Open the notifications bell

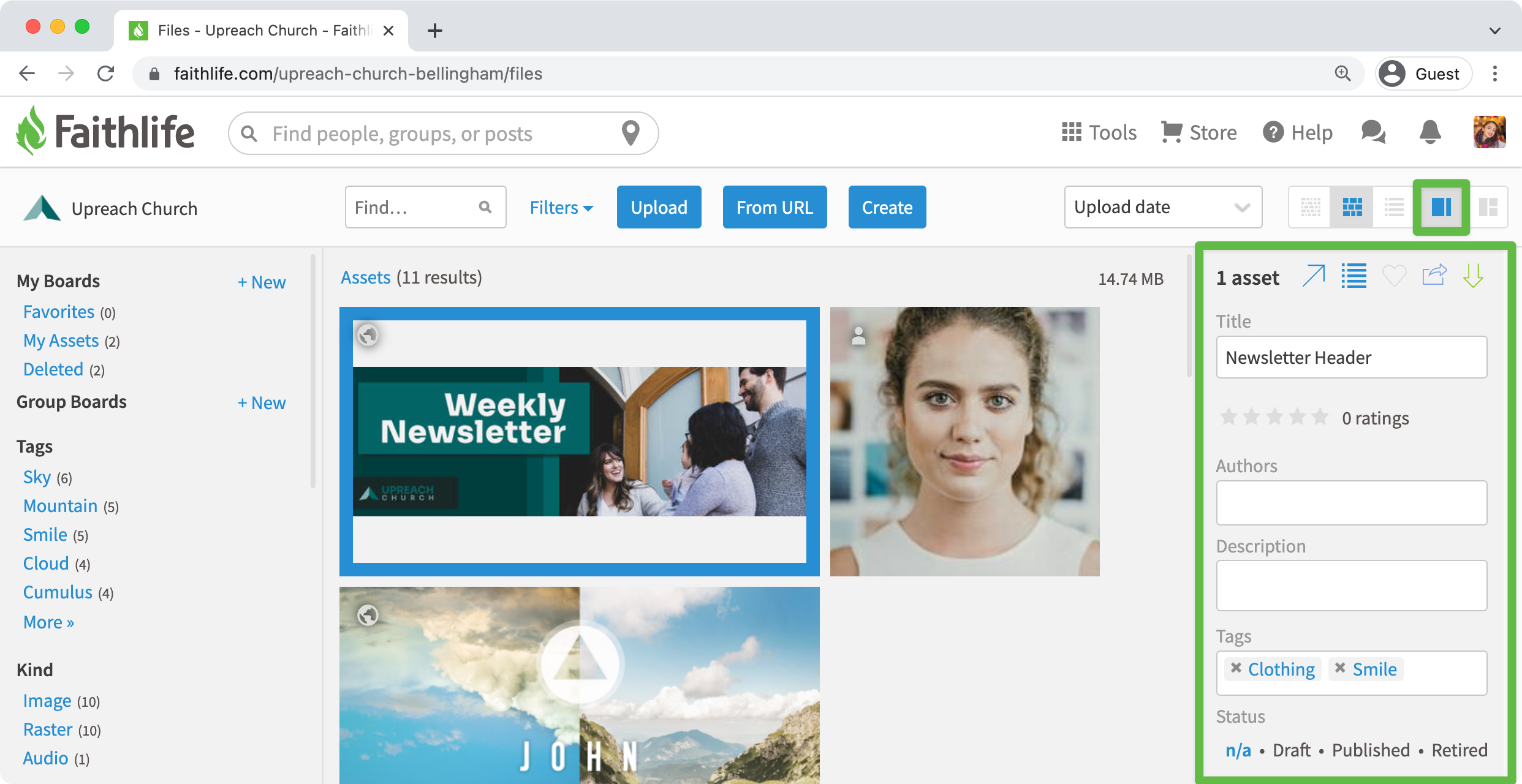coord(1430,132)
